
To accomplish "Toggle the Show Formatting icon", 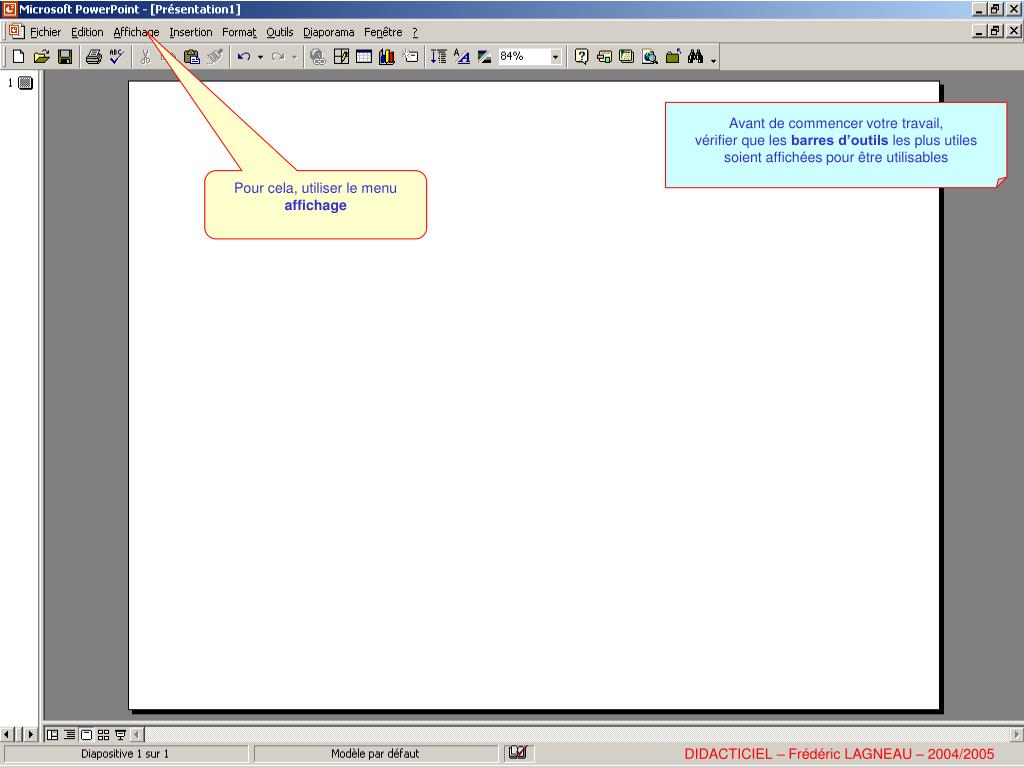I will [462, 57].
